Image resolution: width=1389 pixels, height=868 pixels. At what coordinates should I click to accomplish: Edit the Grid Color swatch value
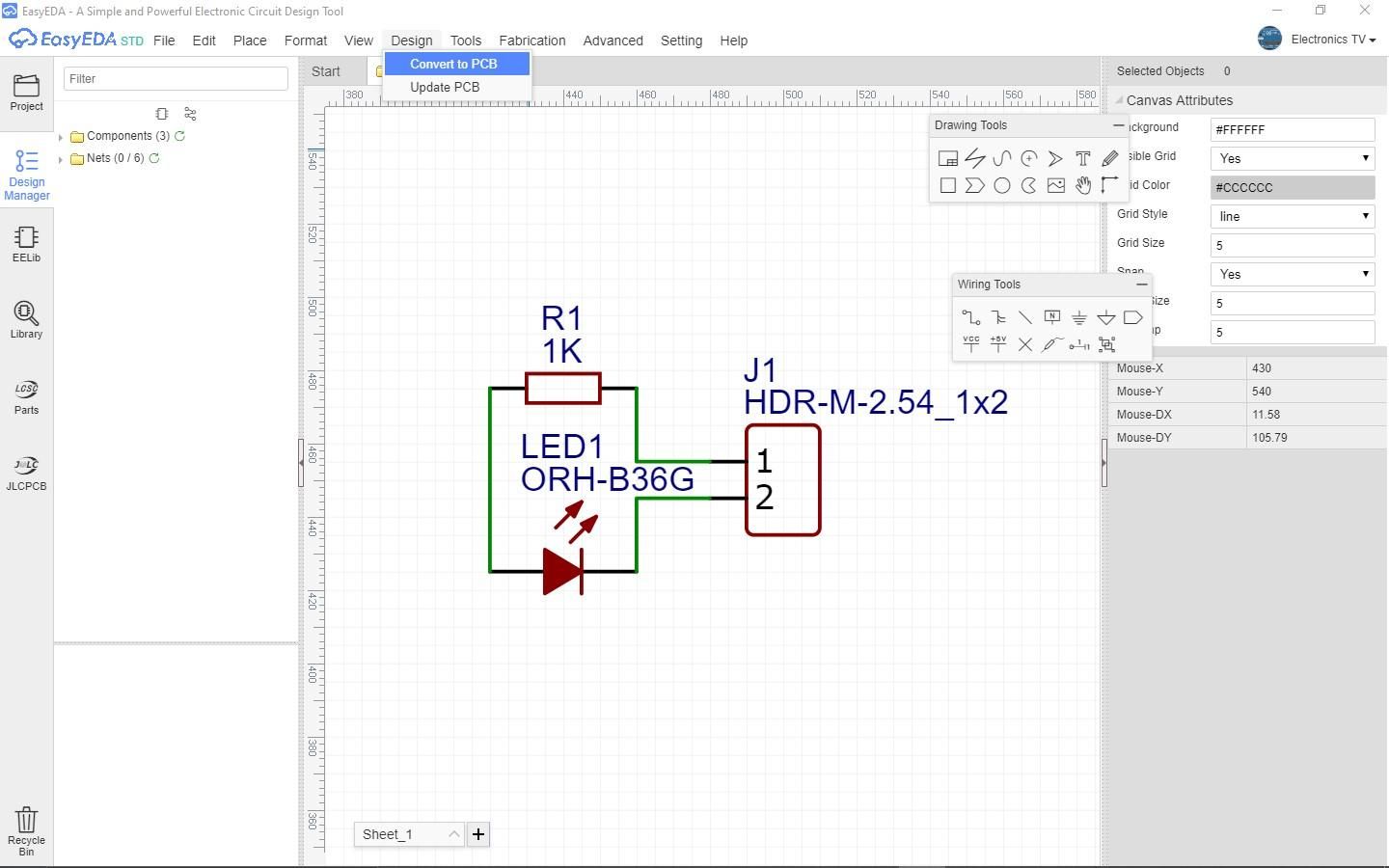(x=1291, y=187)
